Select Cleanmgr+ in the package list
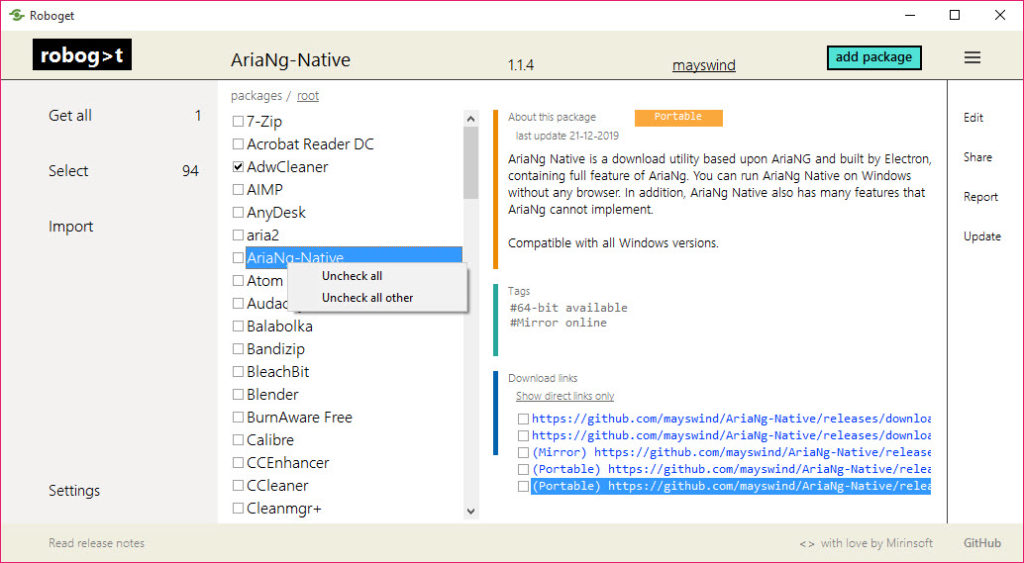Image resolution: width=1024 pixels, height=563 pixels. click(x=283, y=508)
